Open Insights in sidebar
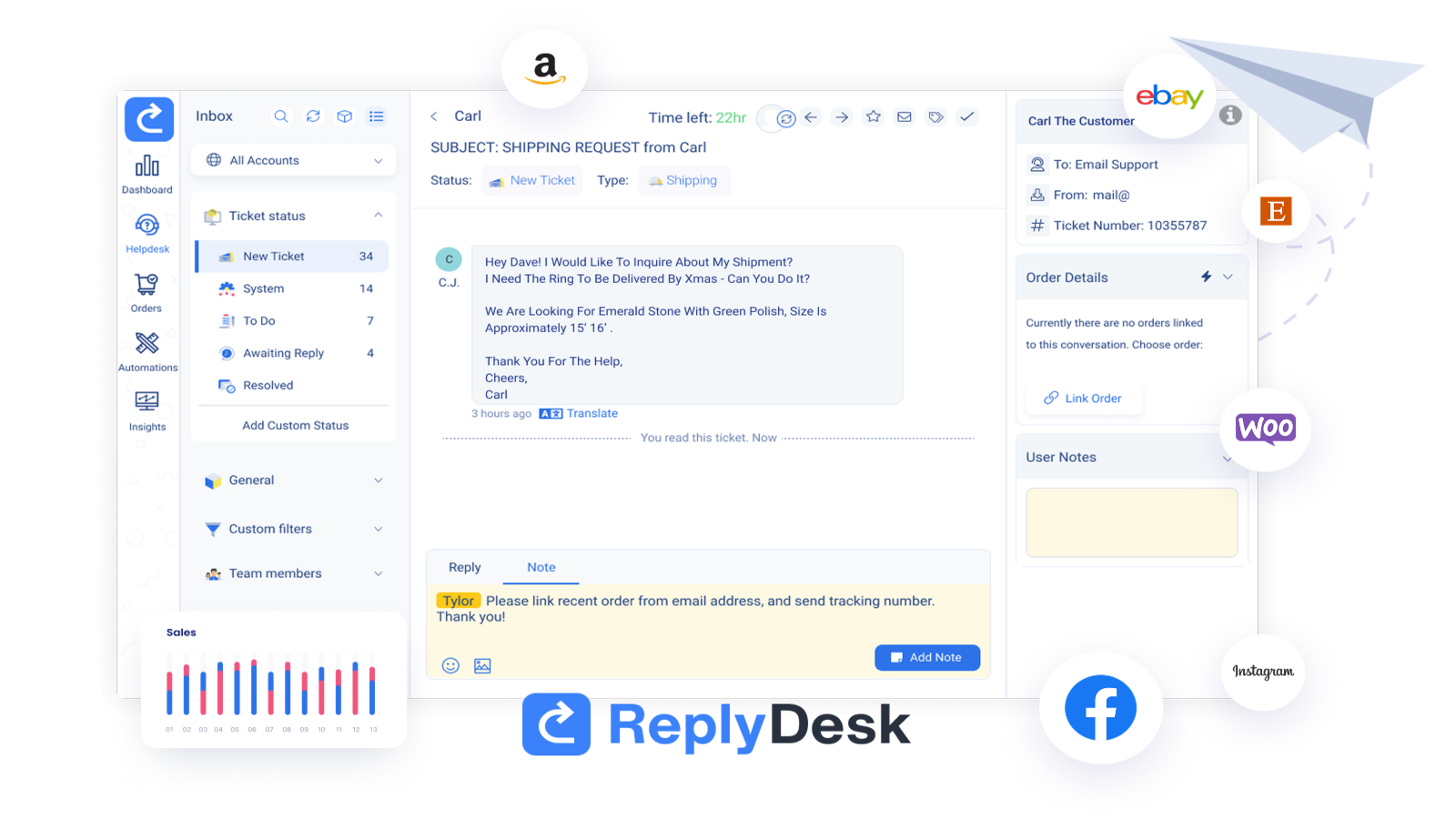The image size is (1456, 819). point(147,411)
